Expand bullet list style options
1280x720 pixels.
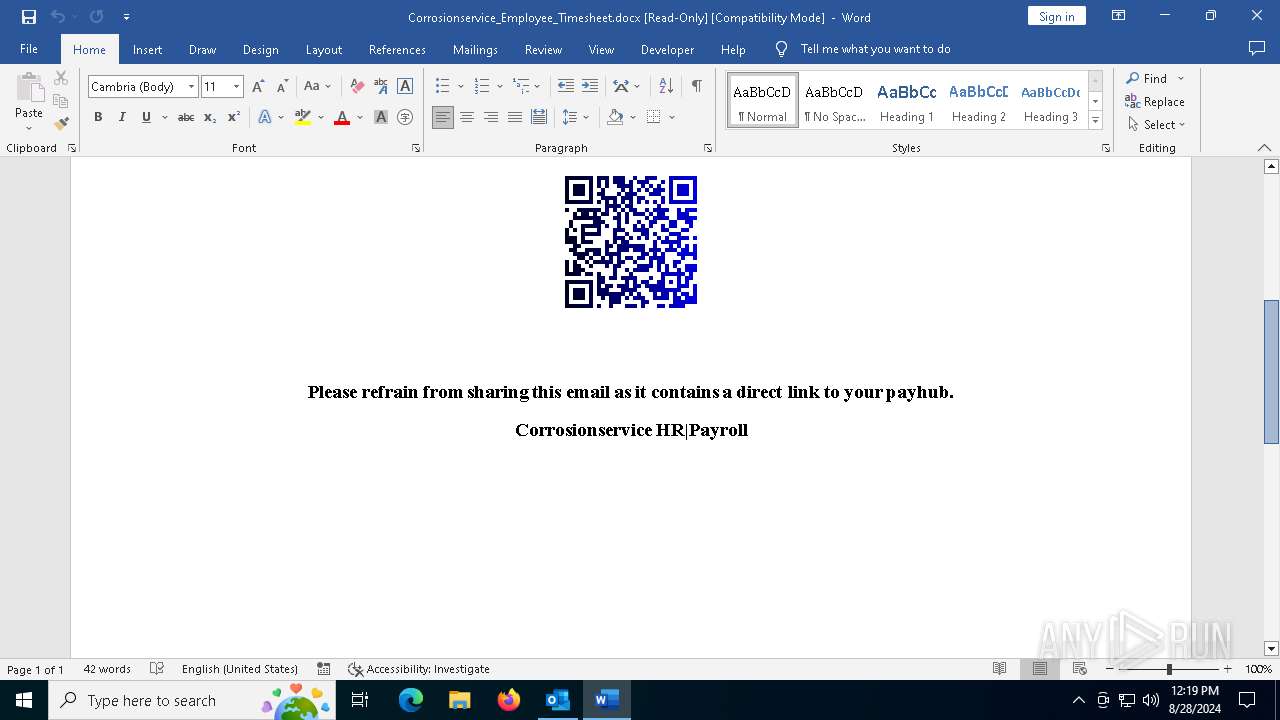pos(460,87)
